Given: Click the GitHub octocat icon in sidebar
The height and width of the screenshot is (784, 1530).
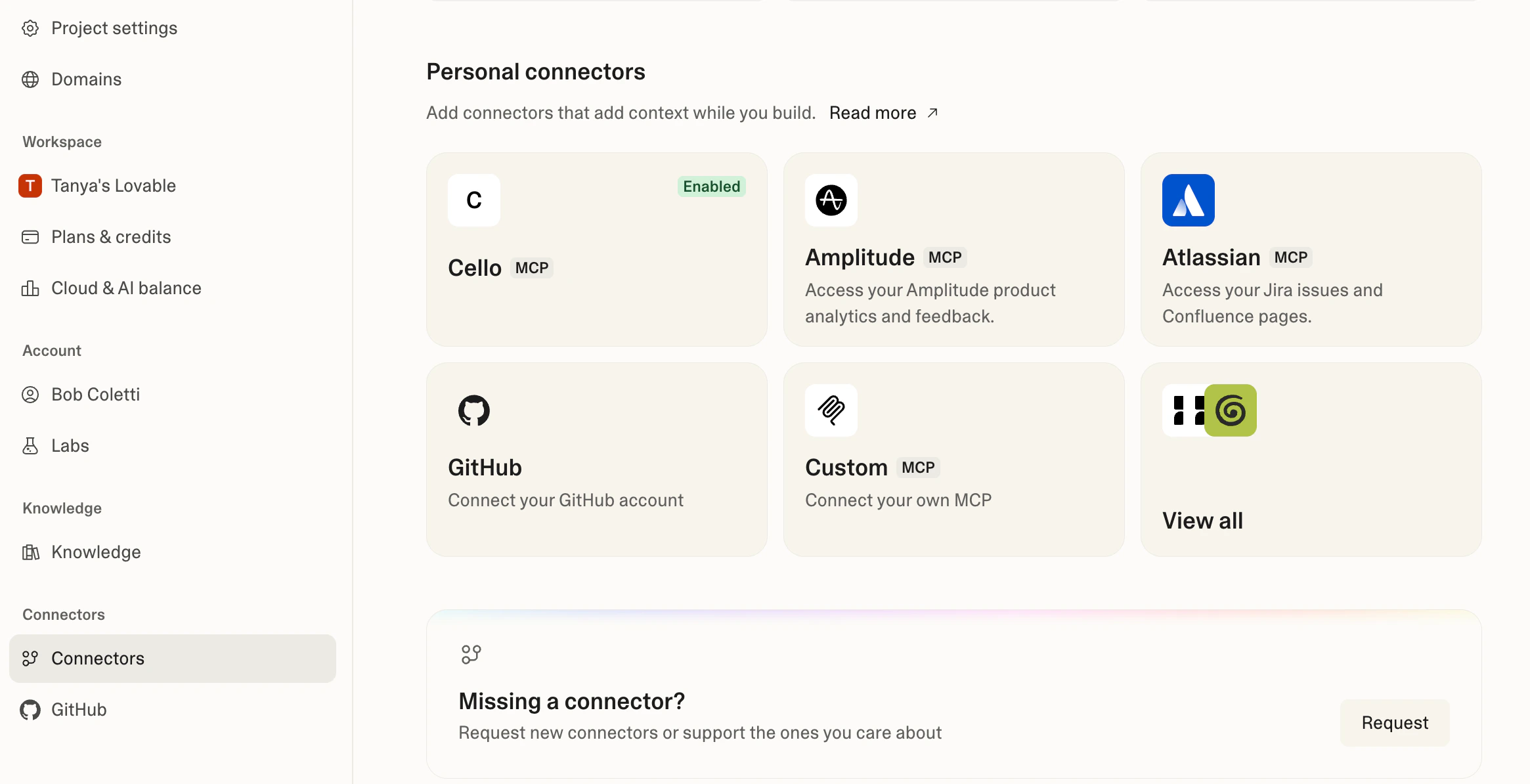Looking at the screenshot, I should tap(29, 710).
